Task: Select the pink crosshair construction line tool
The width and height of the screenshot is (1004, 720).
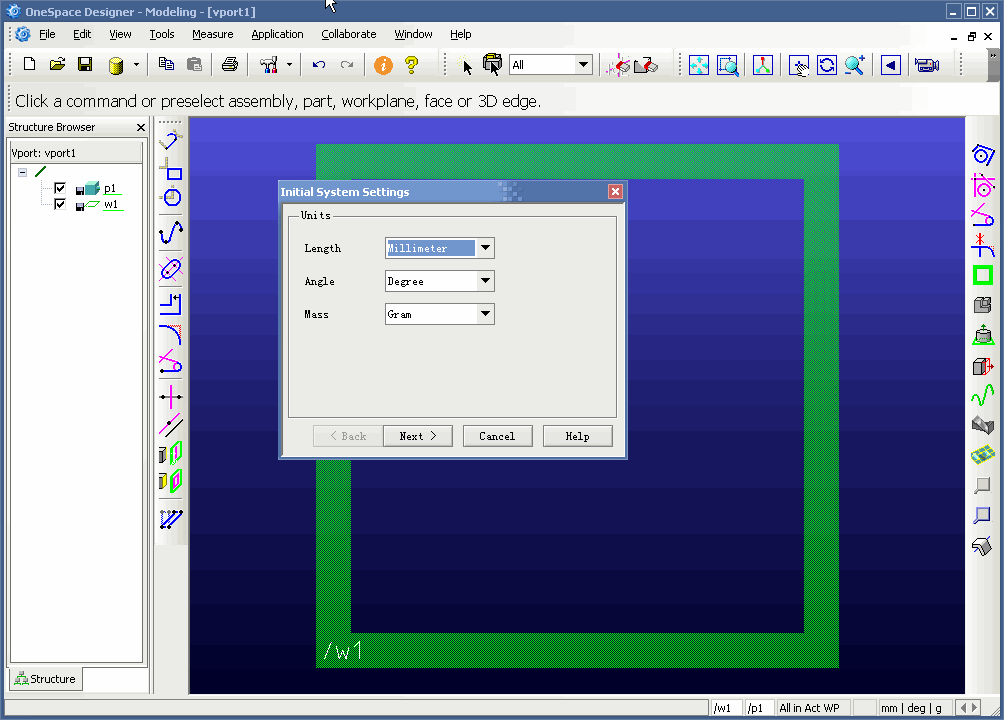Action: point(171,397)
